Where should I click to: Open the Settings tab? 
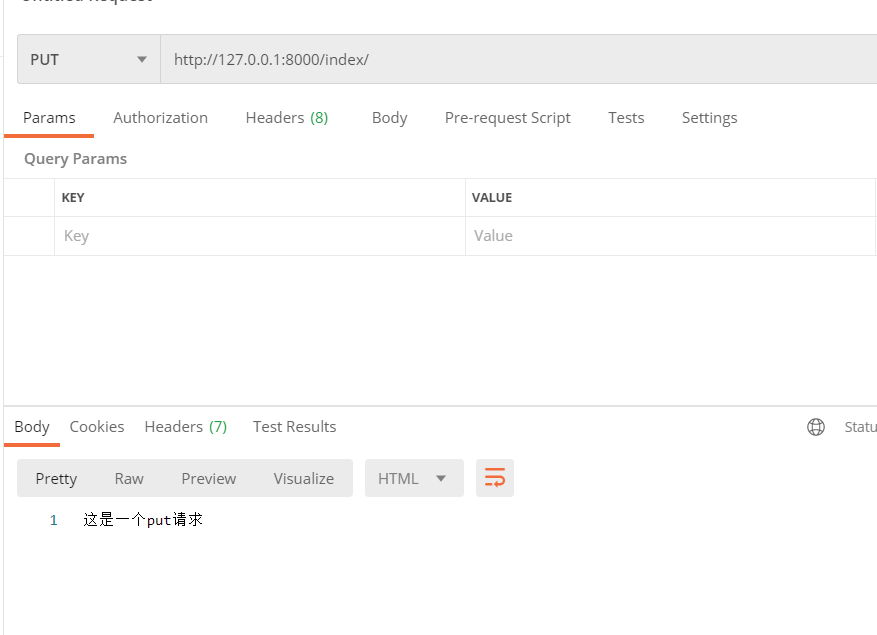coord(709,117)
